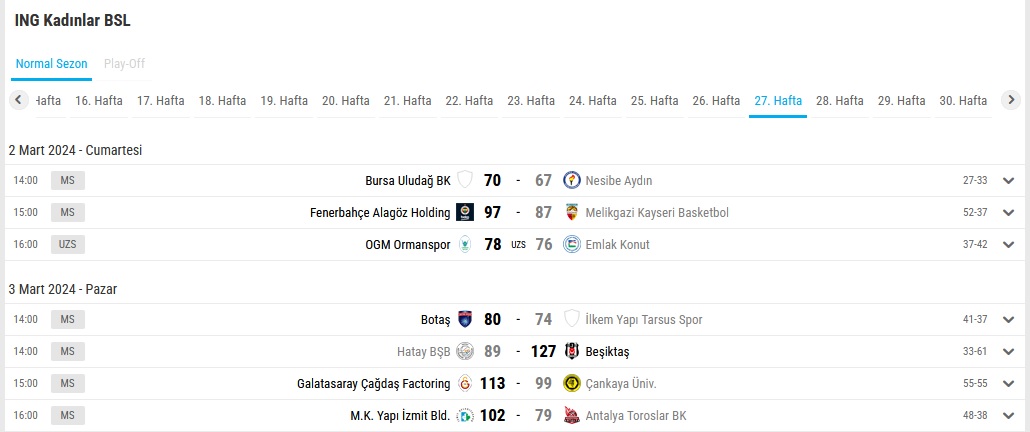Click the Fenerbahçe Alagöz Holding team logo
Viewport: 1030px width, 432px height.
coord(464,212)
